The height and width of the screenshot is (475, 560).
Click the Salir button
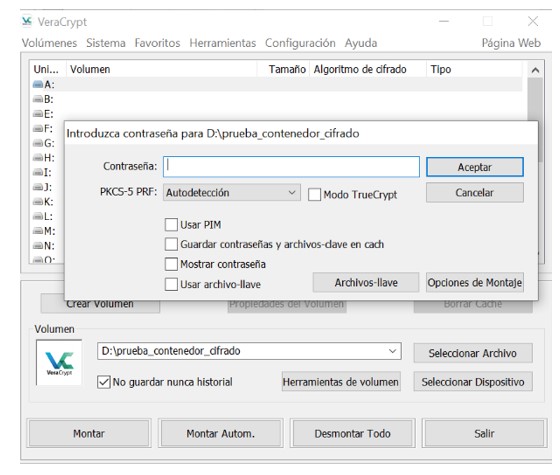484,434
